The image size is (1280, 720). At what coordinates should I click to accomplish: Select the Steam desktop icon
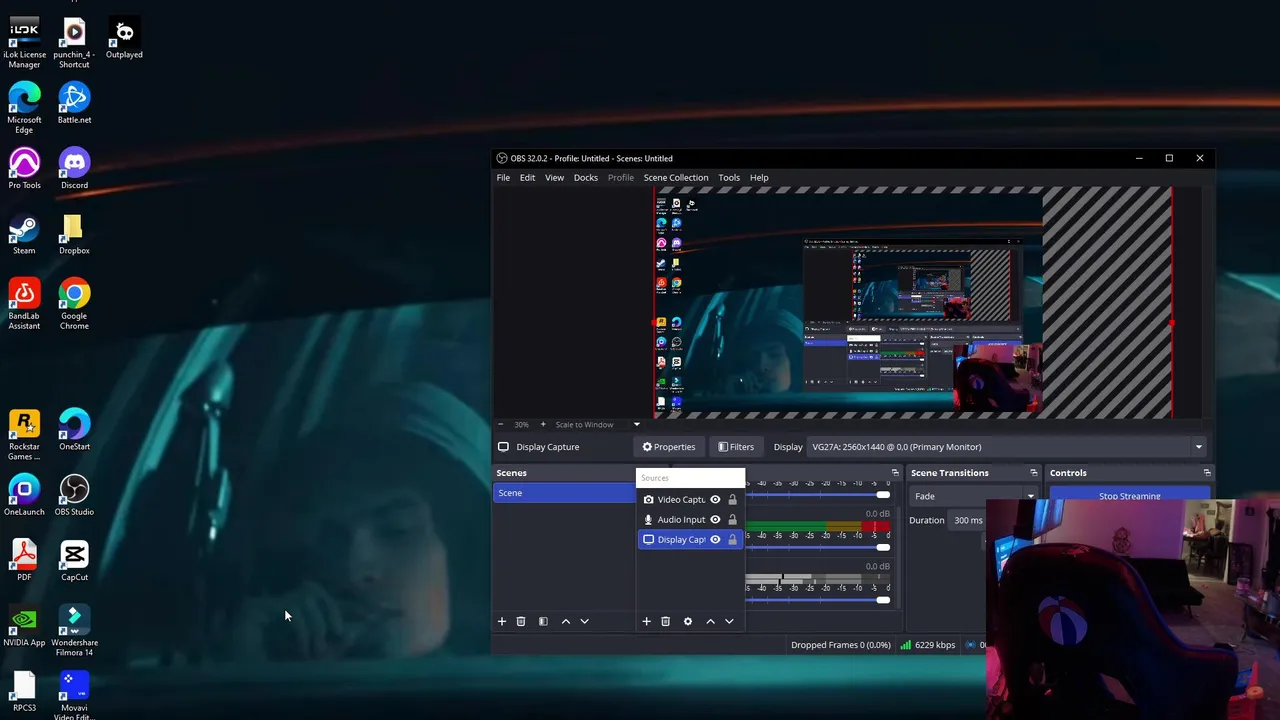point(24,234)
